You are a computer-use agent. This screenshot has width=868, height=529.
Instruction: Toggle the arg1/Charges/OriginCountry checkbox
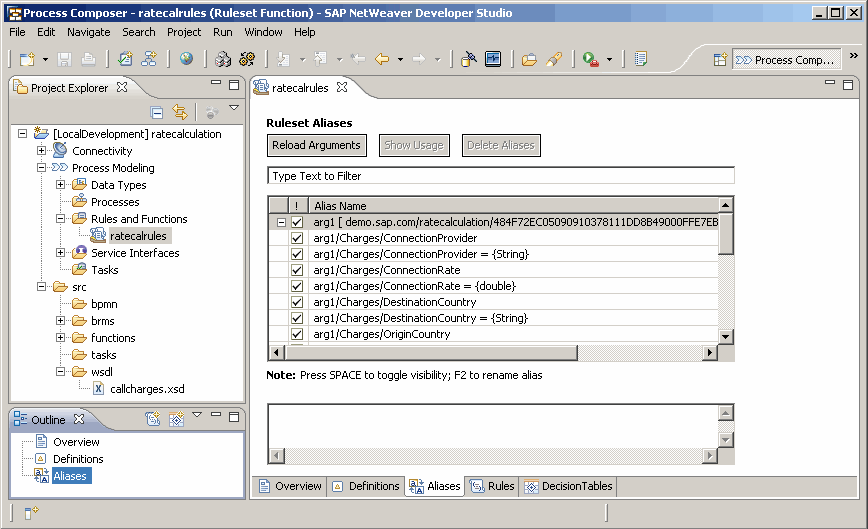296,334
